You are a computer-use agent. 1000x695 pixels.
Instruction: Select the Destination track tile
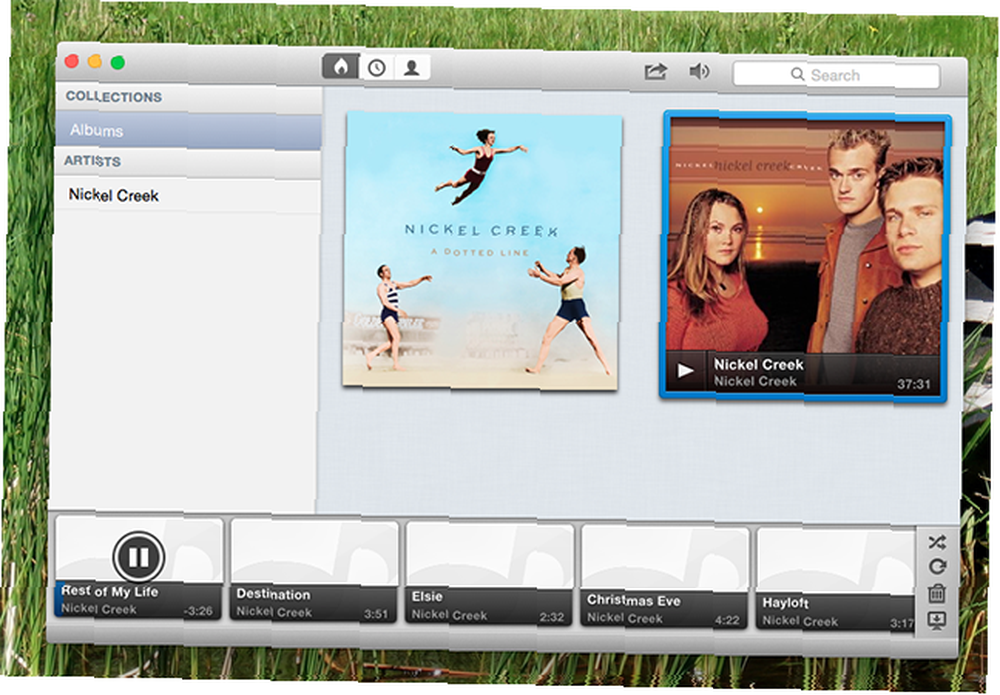(x=314, y=571)
